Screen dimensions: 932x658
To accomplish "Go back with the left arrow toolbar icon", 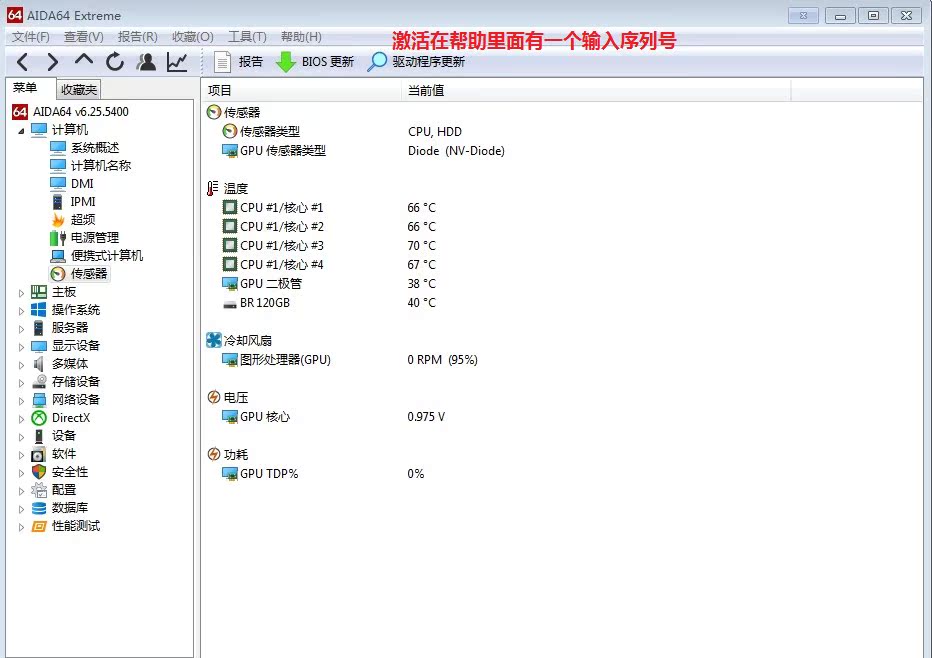I will pyautogui.click(x=23, y=62).
